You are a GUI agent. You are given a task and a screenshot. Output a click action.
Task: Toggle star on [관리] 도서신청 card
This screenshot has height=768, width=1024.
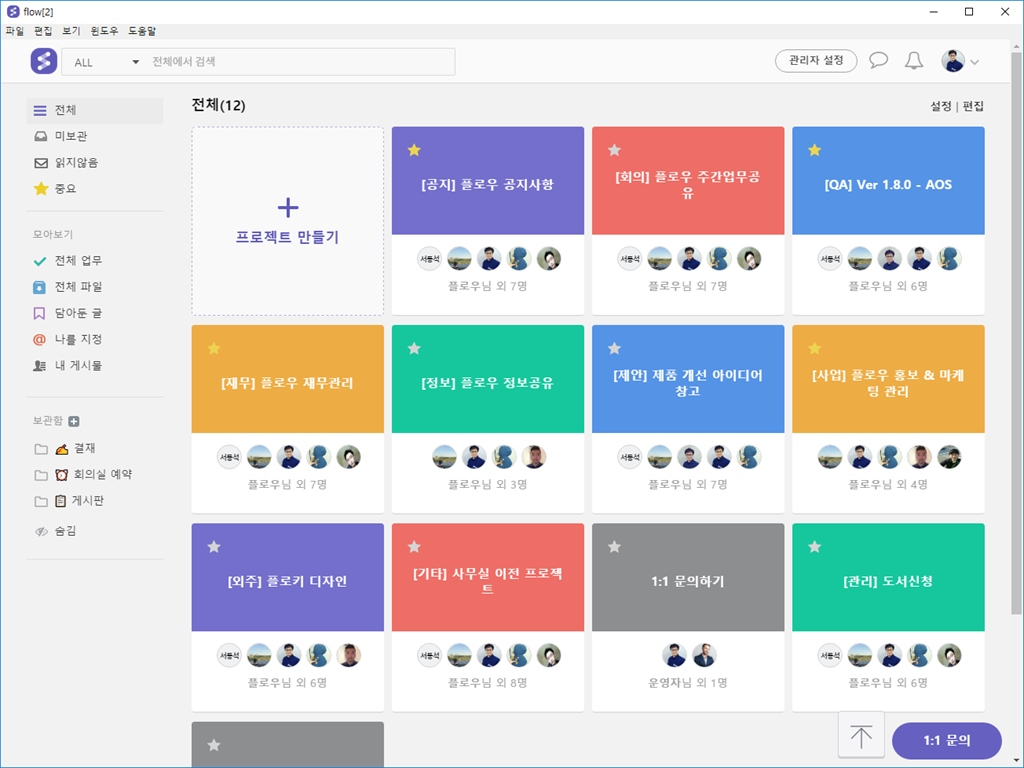(814, 547)
